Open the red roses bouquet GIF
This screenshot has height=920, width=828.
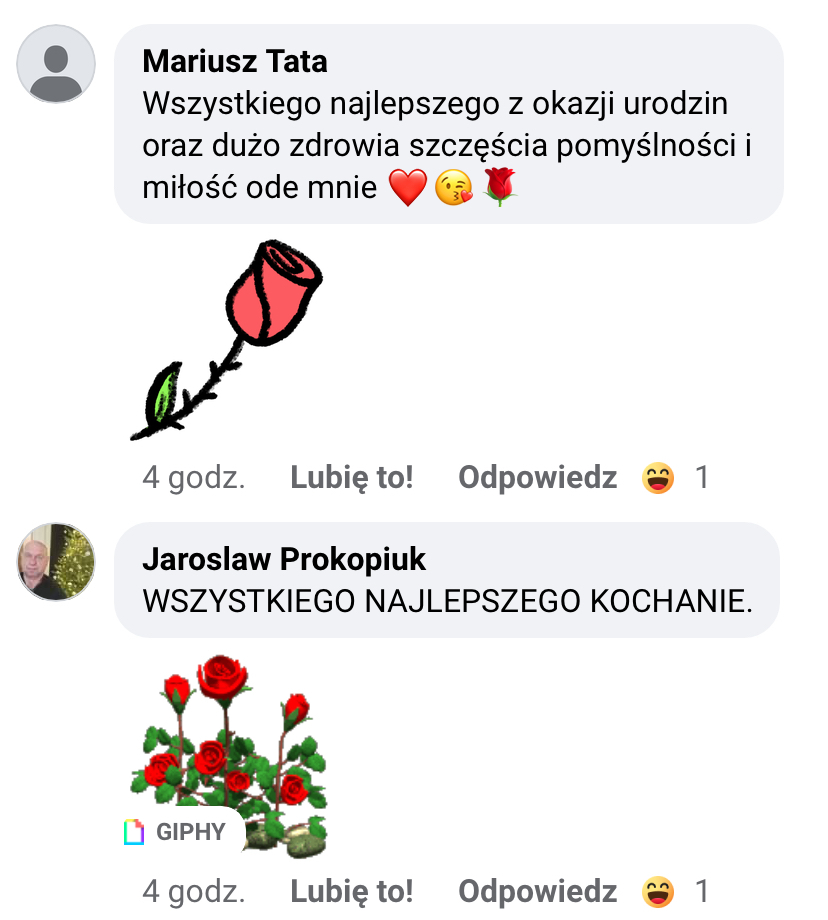click(x=230, y=750)
